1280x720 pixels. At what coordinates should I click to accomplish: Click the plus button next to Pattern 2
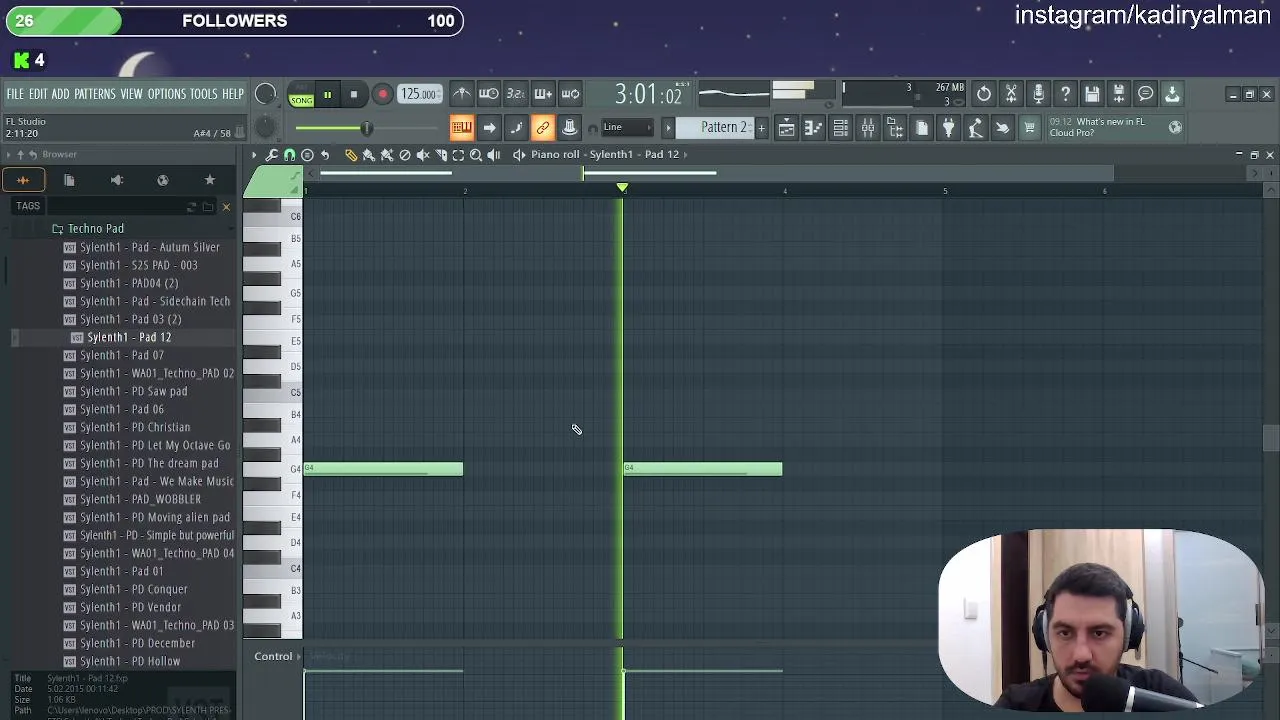coord(761,127)
